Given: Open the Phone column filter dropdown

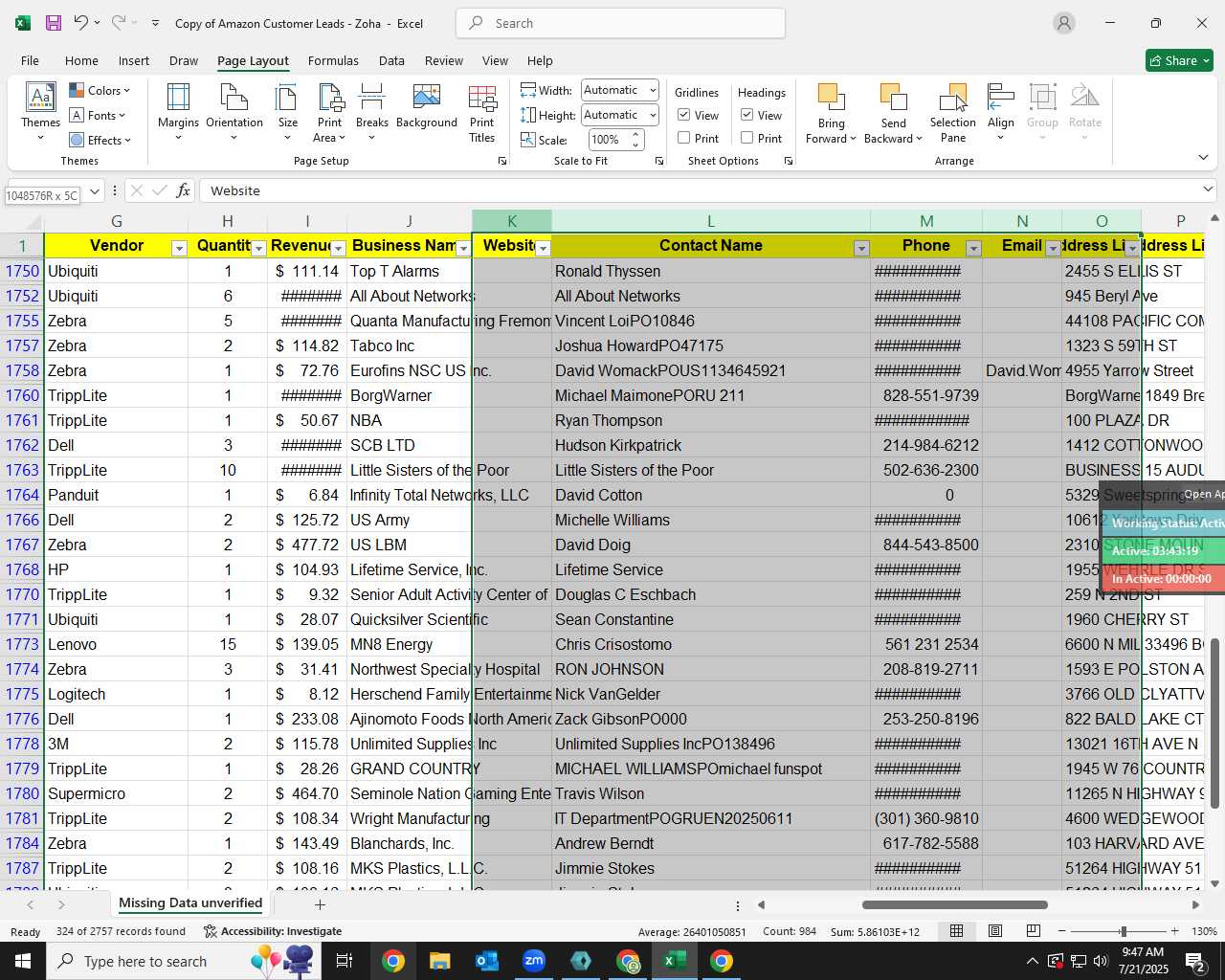Looking at the screenshot, I should click(x=973, y=249).
